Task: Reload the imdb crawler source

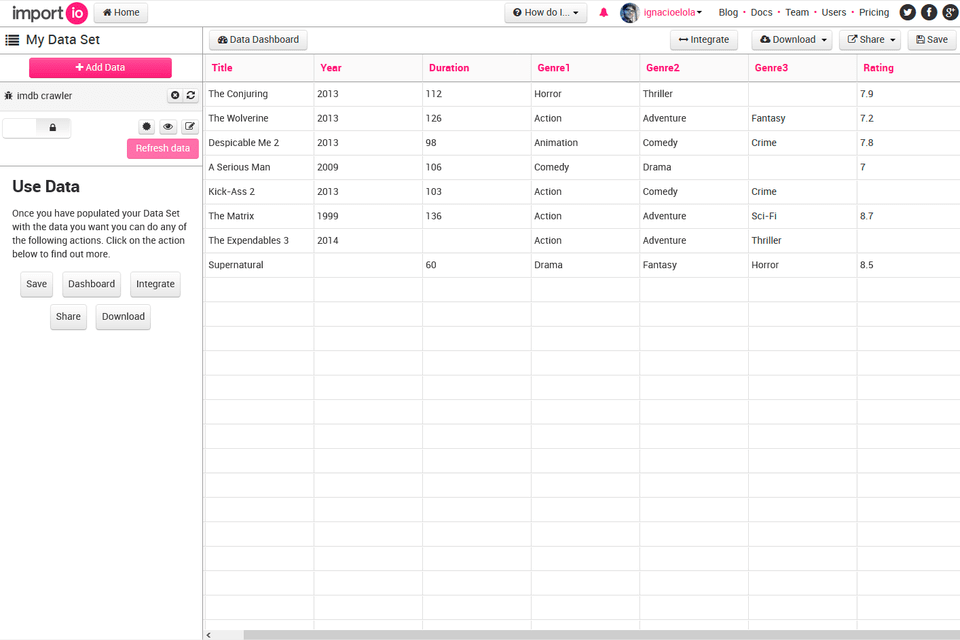Action: 191,96
